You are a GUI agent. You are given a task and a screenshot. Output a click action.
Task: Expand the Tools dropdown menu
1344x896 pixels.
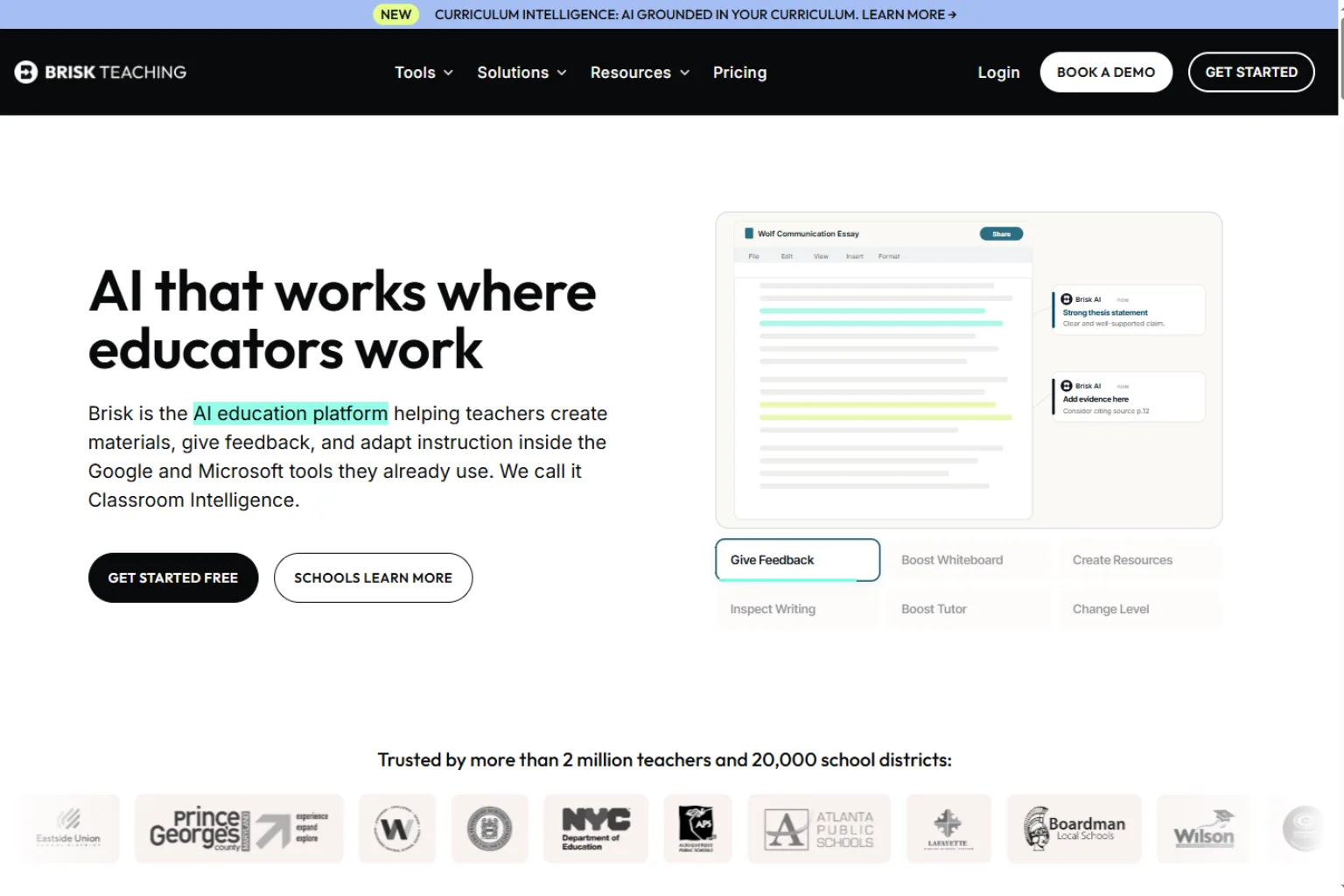click(423, 73)
